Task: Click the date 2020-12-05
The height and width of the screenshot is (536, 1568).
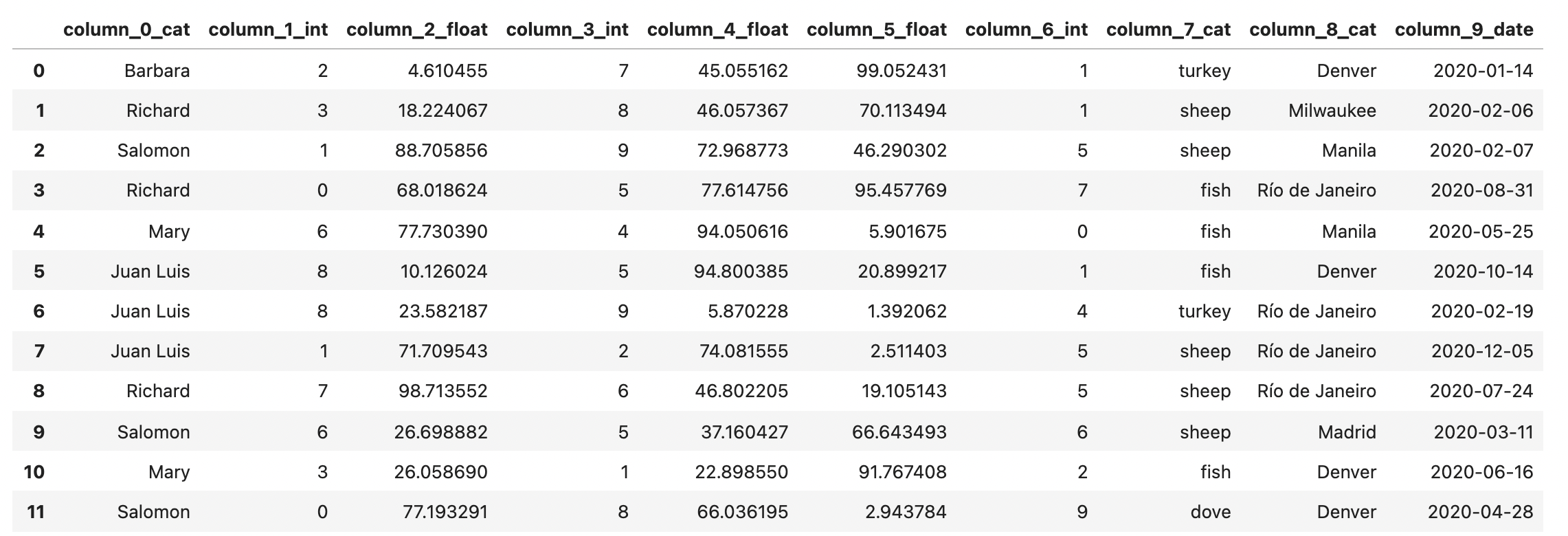Action: (1481, 351)
